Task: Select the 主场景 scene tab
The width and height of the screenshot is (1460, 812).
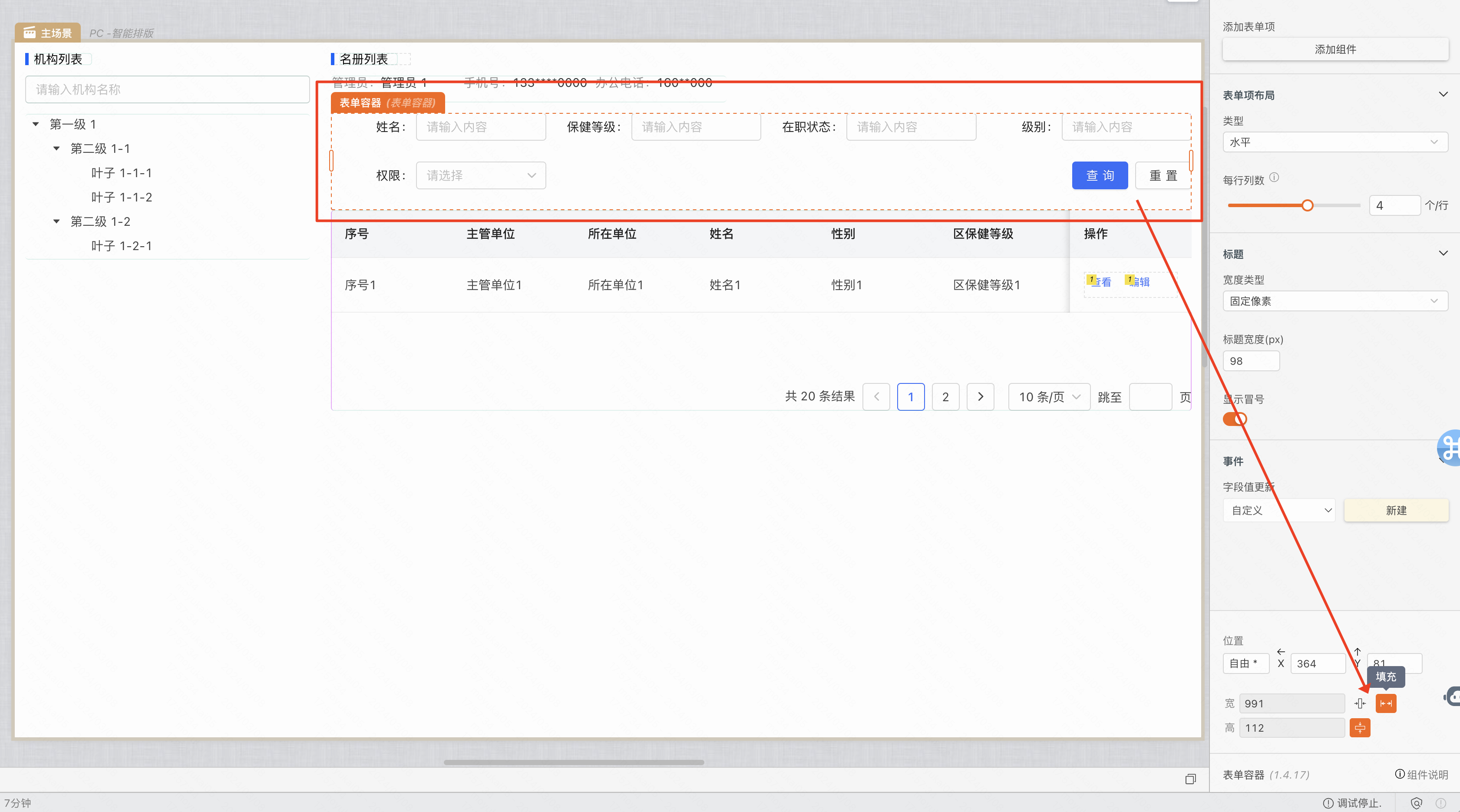Action: 48,32
